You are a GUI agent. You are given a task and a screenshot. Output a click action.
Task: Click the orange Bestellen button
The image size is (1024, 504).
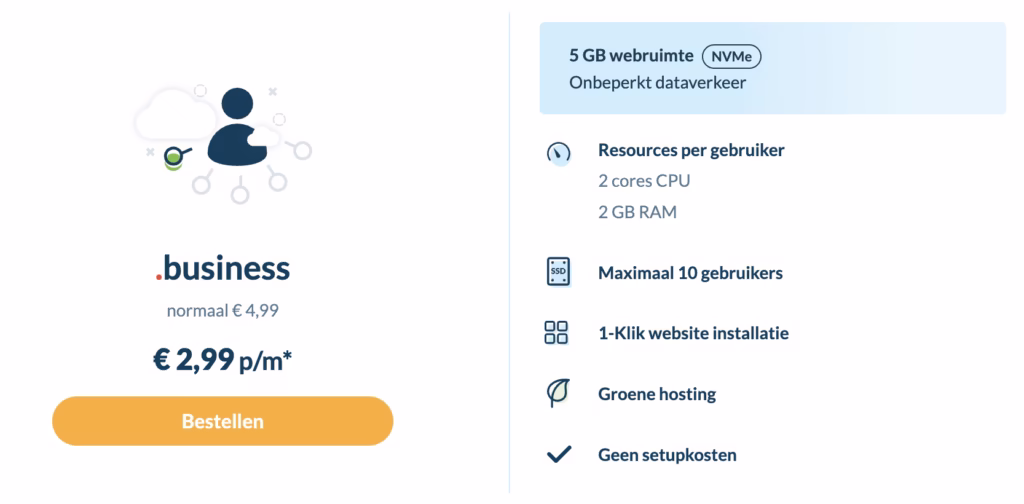[223, 421]
